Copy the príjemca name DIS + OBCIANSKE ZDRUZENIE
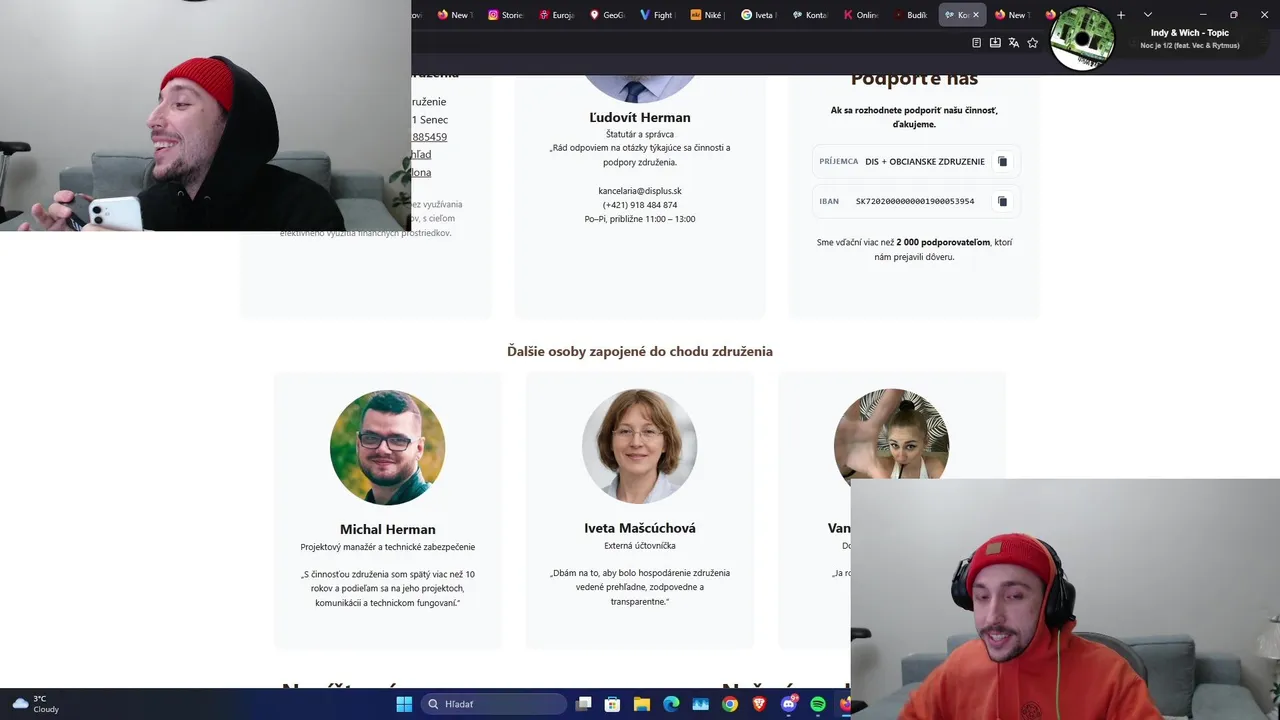 tap(1002, 161)
